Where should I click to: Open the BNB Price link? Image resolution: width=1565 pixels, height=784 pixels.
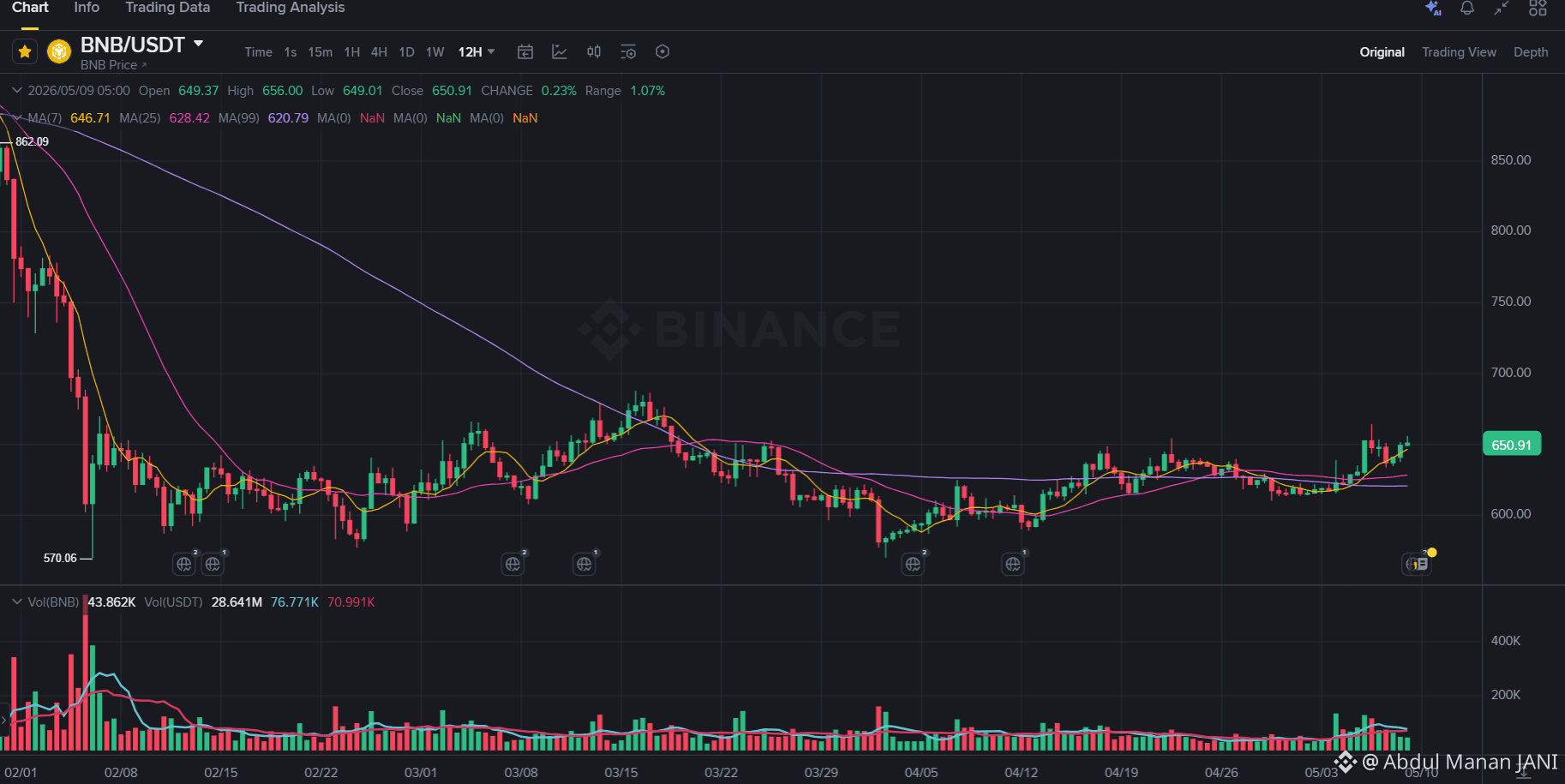(x=113, y=65)
